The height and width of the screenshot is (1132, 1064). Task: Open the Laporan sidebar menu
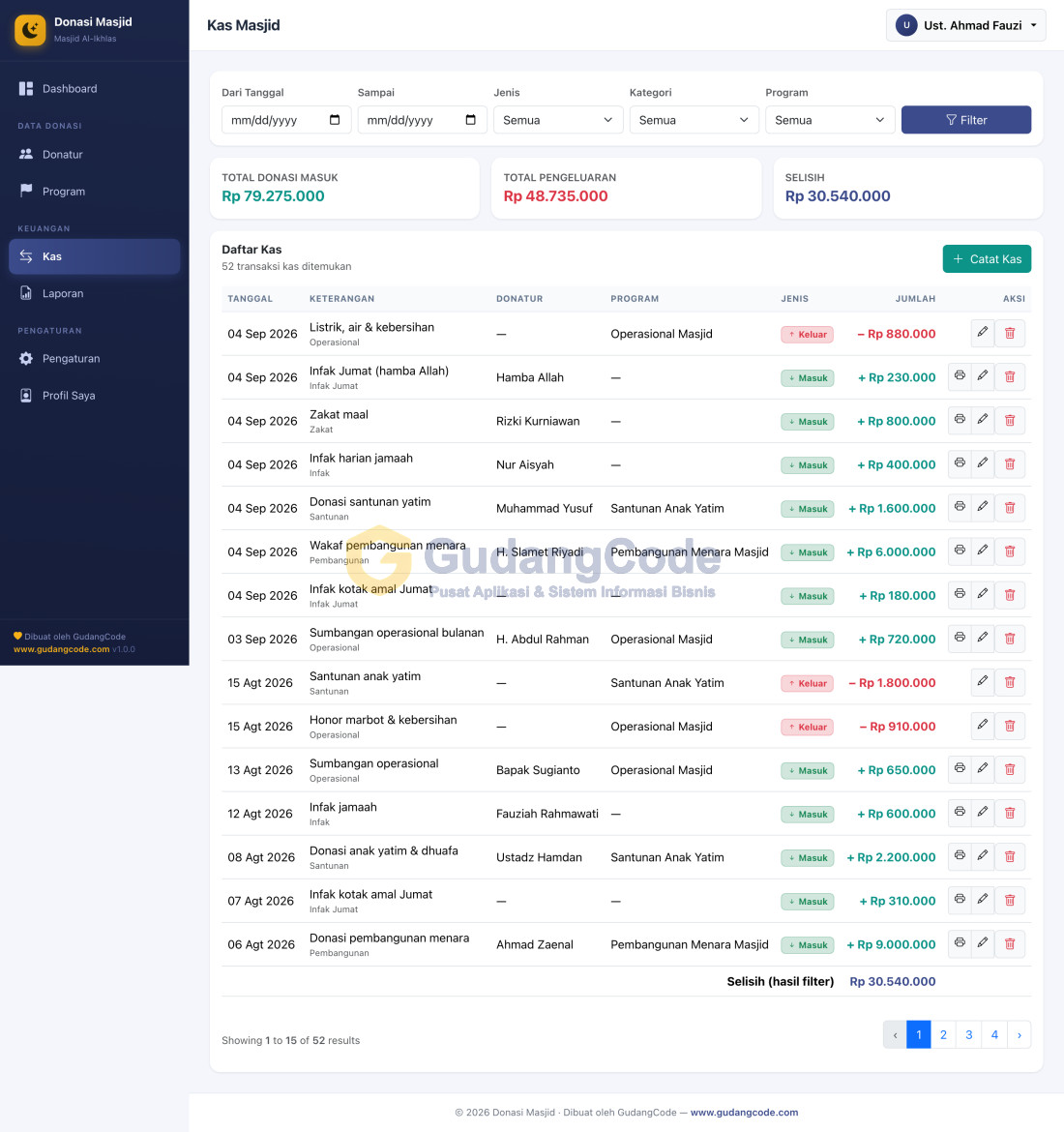[95, 293]
